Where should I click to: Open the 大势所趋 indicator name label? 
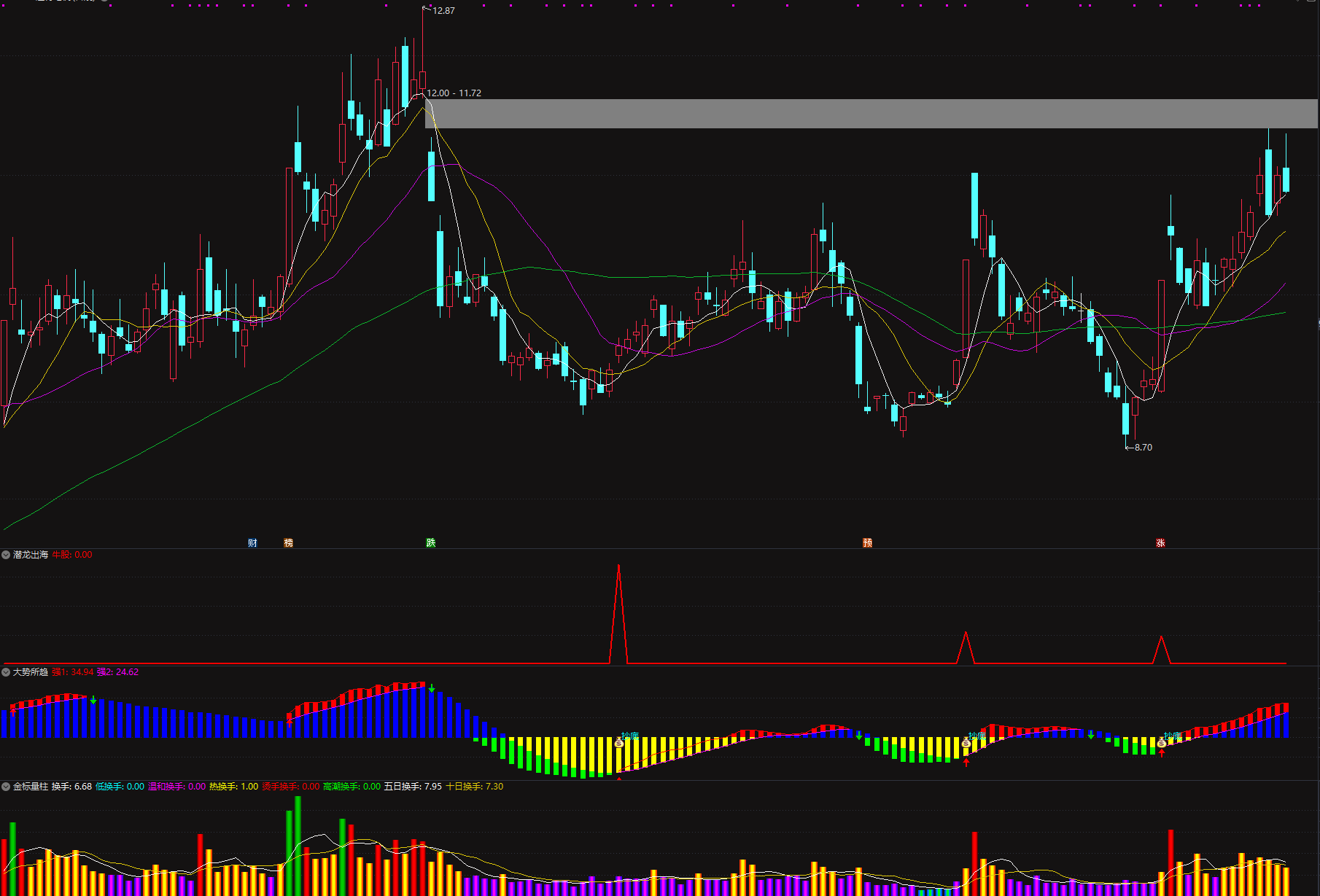[x=31, y=672]
